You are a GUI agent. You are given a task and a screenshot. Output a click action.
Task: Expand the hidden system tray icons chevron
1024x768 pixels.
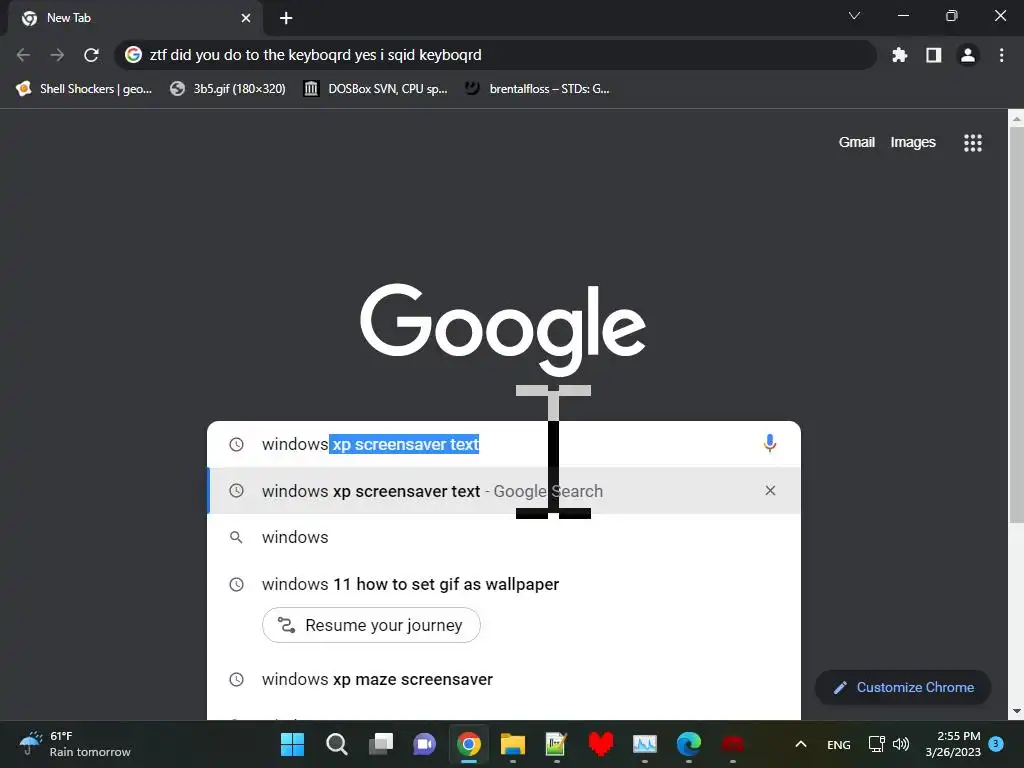click(801, 744)
